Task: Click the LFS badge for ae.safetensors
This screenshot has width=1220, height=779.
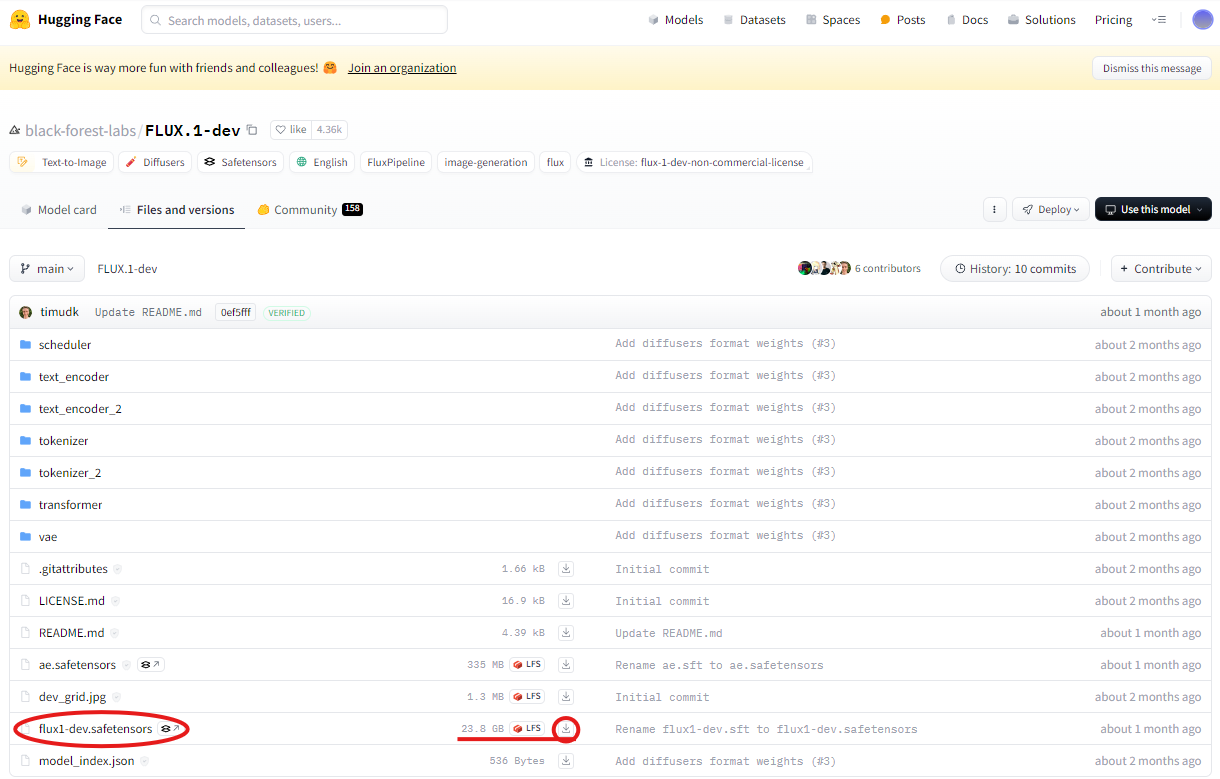Action: (527, 665)
